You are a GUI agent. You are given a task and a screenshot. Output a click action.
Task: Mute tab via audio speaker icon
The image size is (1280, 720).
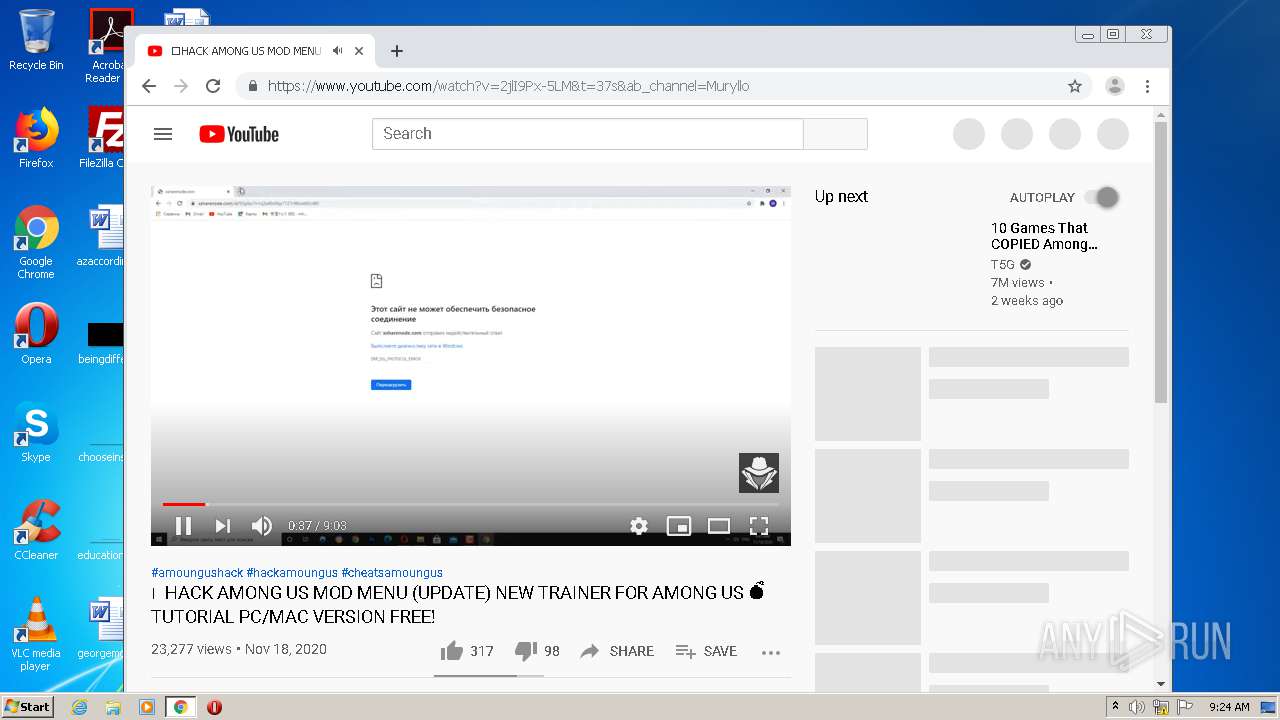coord(338,51)
